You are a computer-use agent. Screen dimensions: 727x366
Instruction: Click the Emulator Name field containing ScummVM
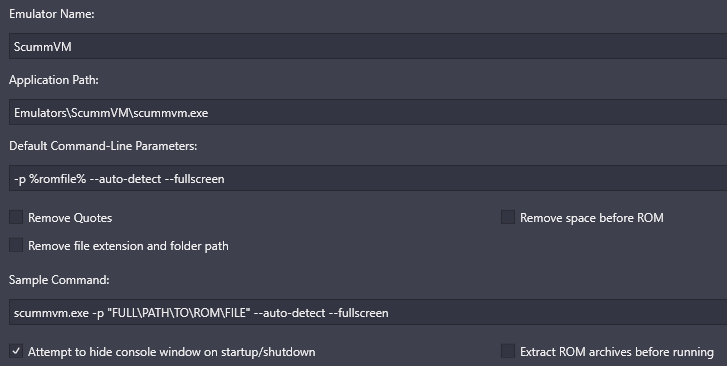(368, 46)
